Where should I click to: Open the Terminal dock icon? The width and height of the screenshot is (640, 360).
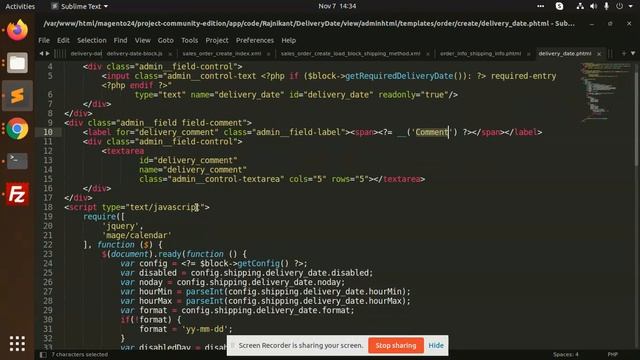pos(17,161)
